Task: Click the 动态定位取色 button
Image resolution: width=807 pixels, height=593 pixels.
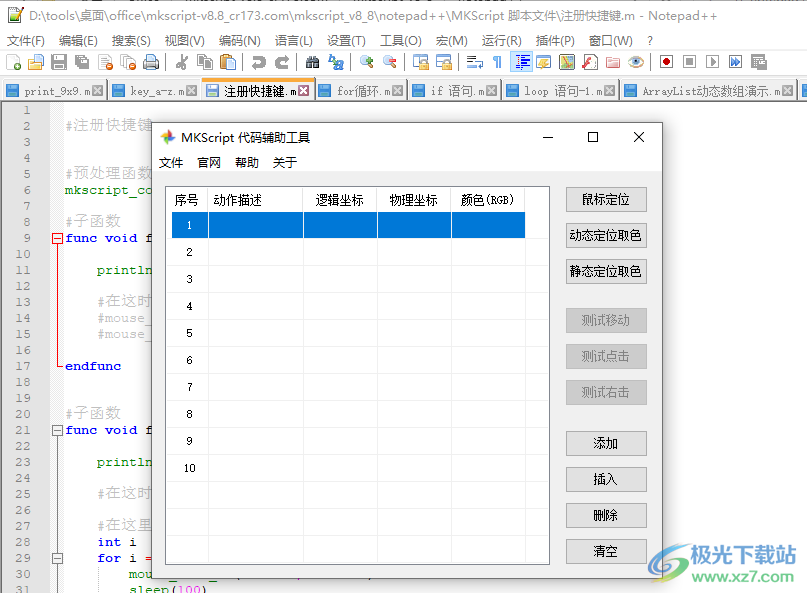Action: click(x=606, y=236)
